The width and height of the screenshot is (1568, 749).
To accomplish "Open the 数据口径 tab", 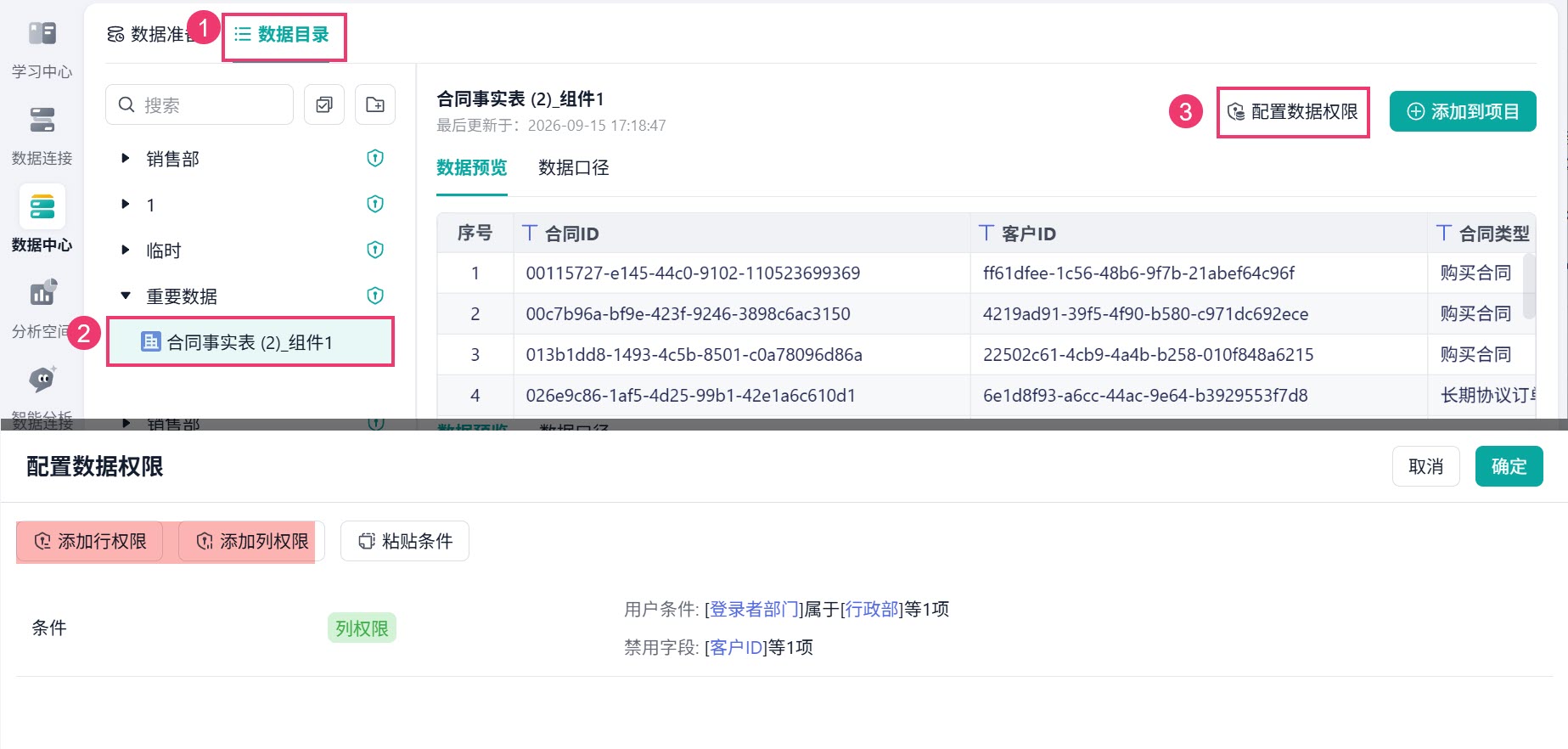I will (x=574, y=167).
